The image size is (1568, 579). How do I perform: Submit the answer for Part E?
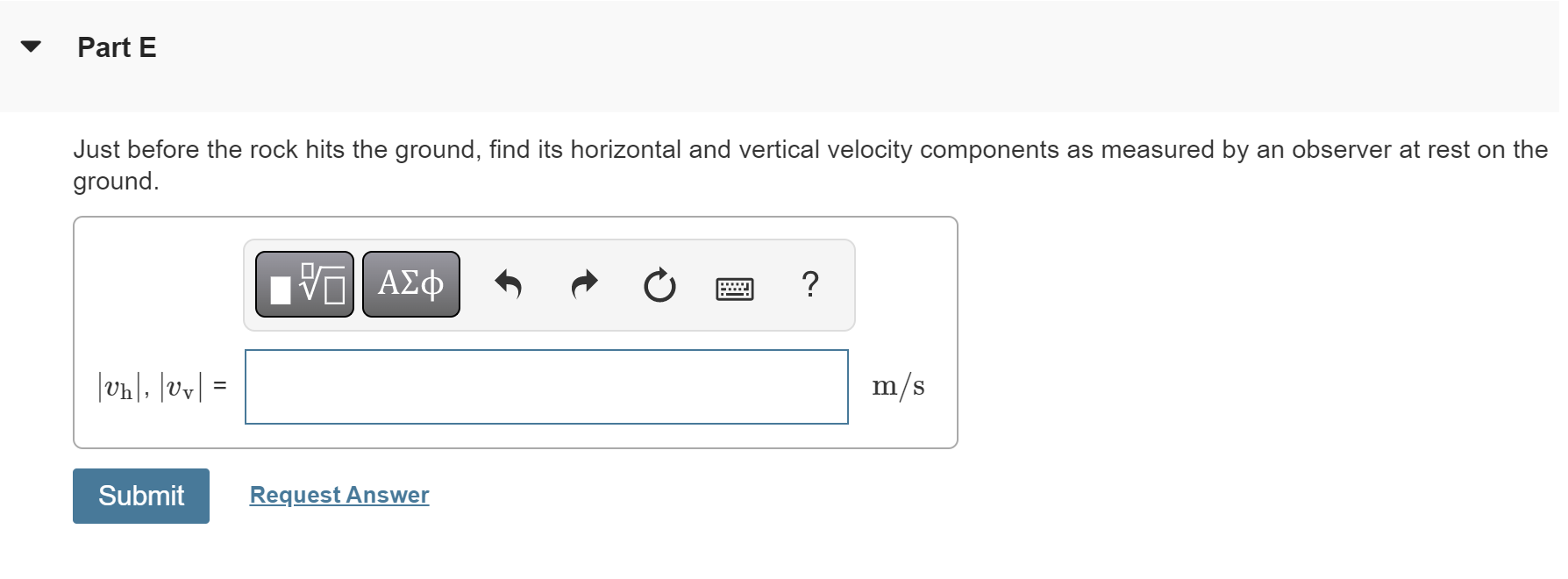[x=141, y=496]
